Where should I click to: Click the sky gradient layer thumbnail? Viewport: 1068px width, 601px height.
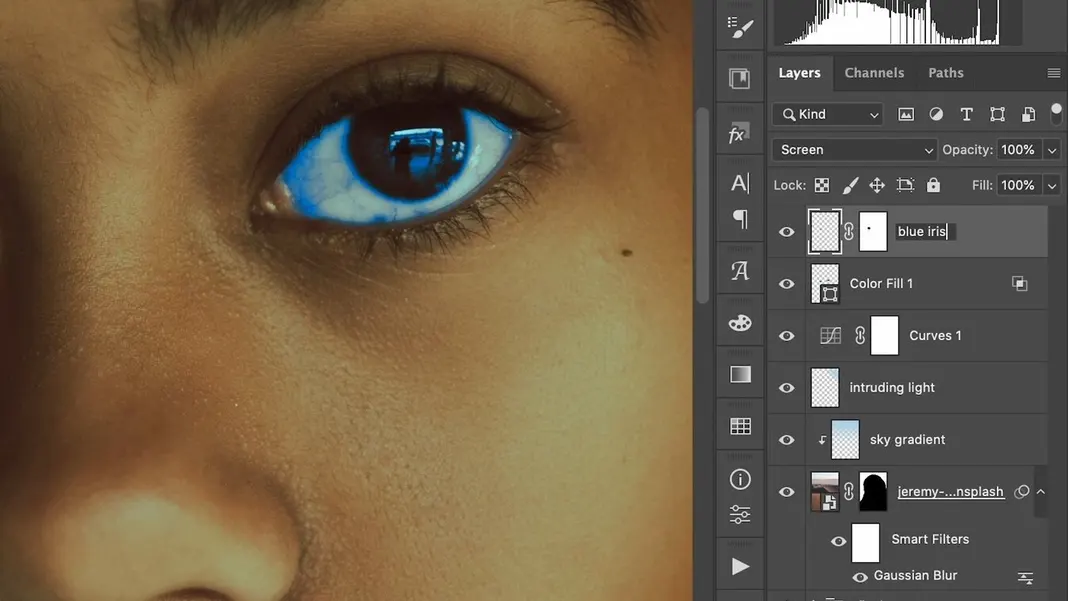pyautogui.click(x=845, y=440)
